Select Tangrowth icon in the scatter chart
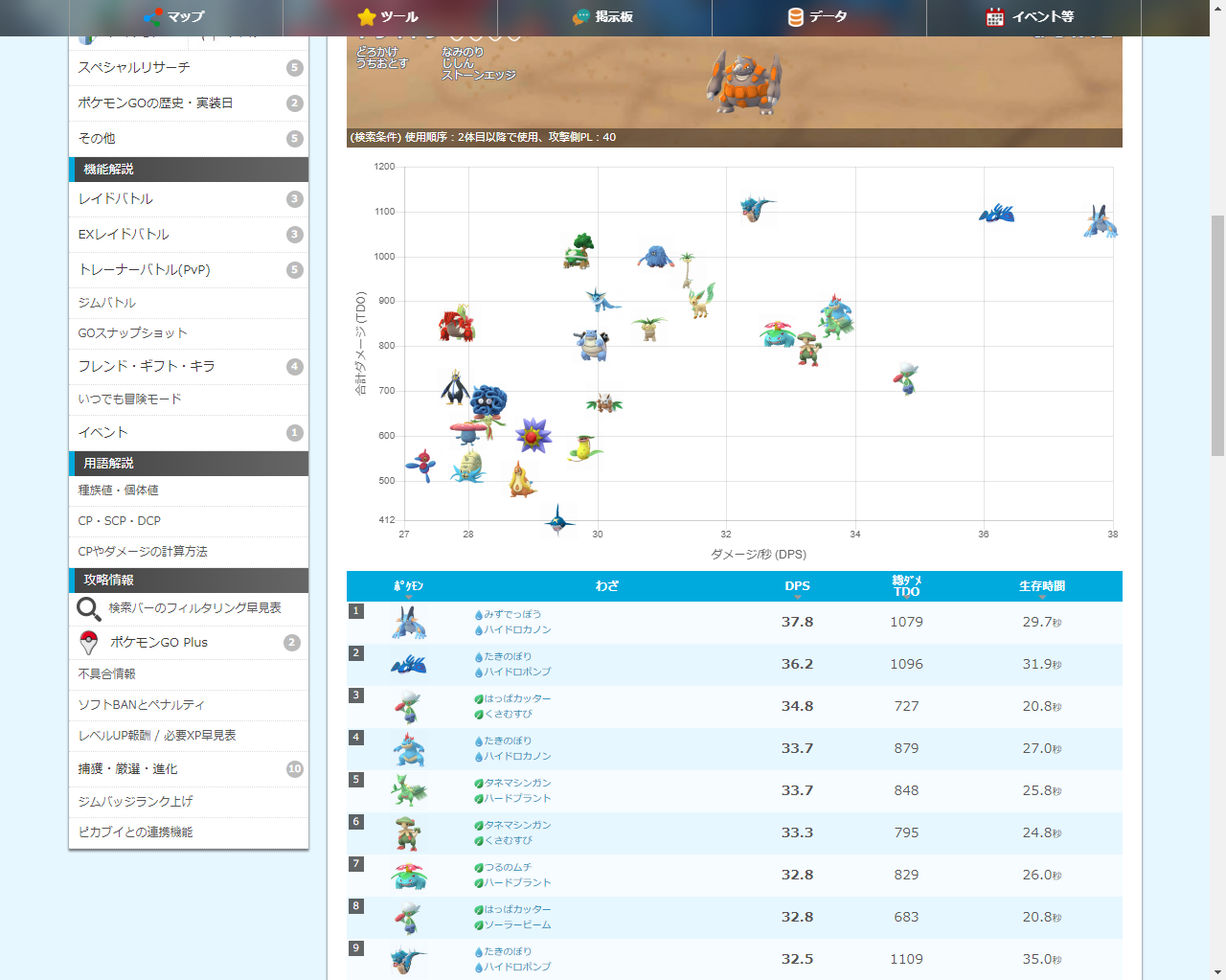This screenshot has height=980, width=1226. 656,256
